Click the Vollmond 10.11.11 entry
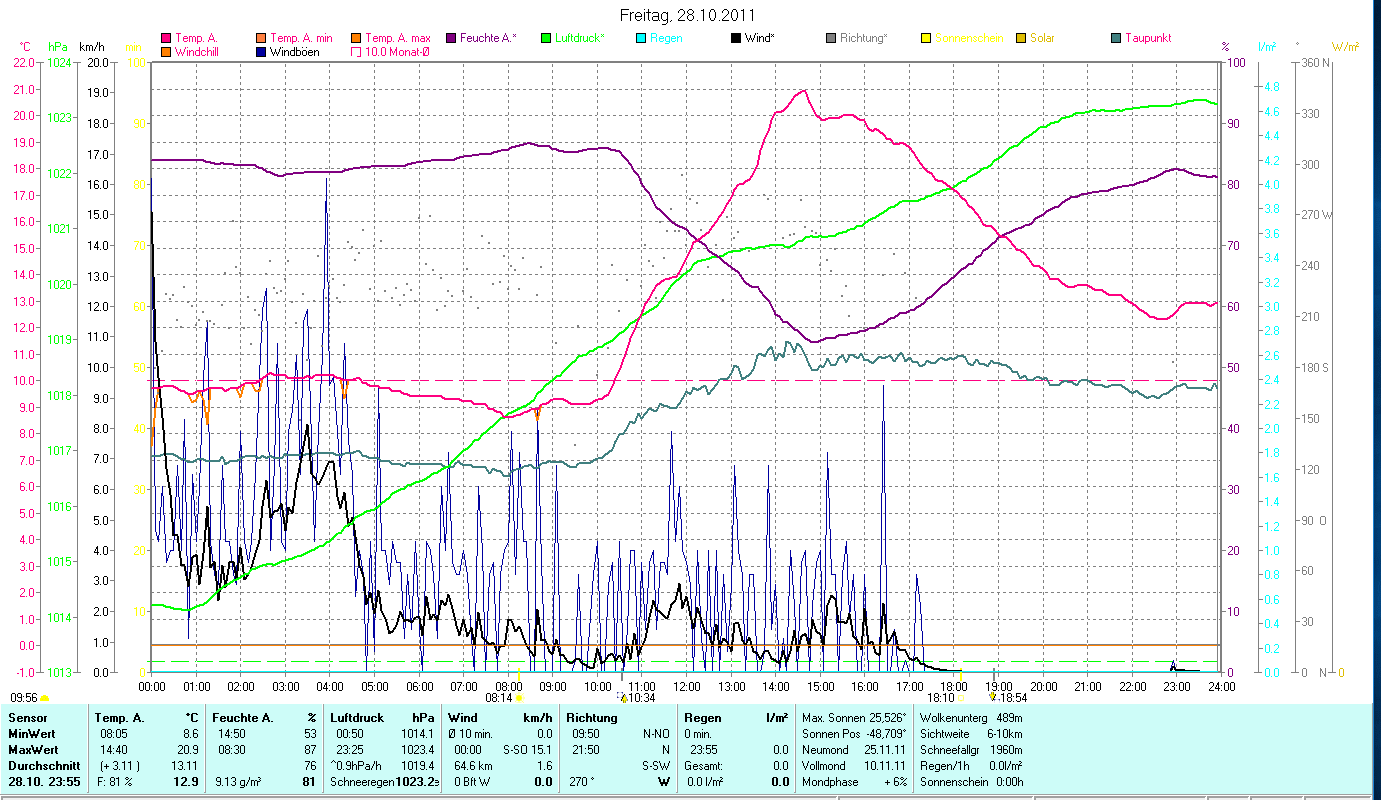1381x800 pixels. (x=854, y=766)
